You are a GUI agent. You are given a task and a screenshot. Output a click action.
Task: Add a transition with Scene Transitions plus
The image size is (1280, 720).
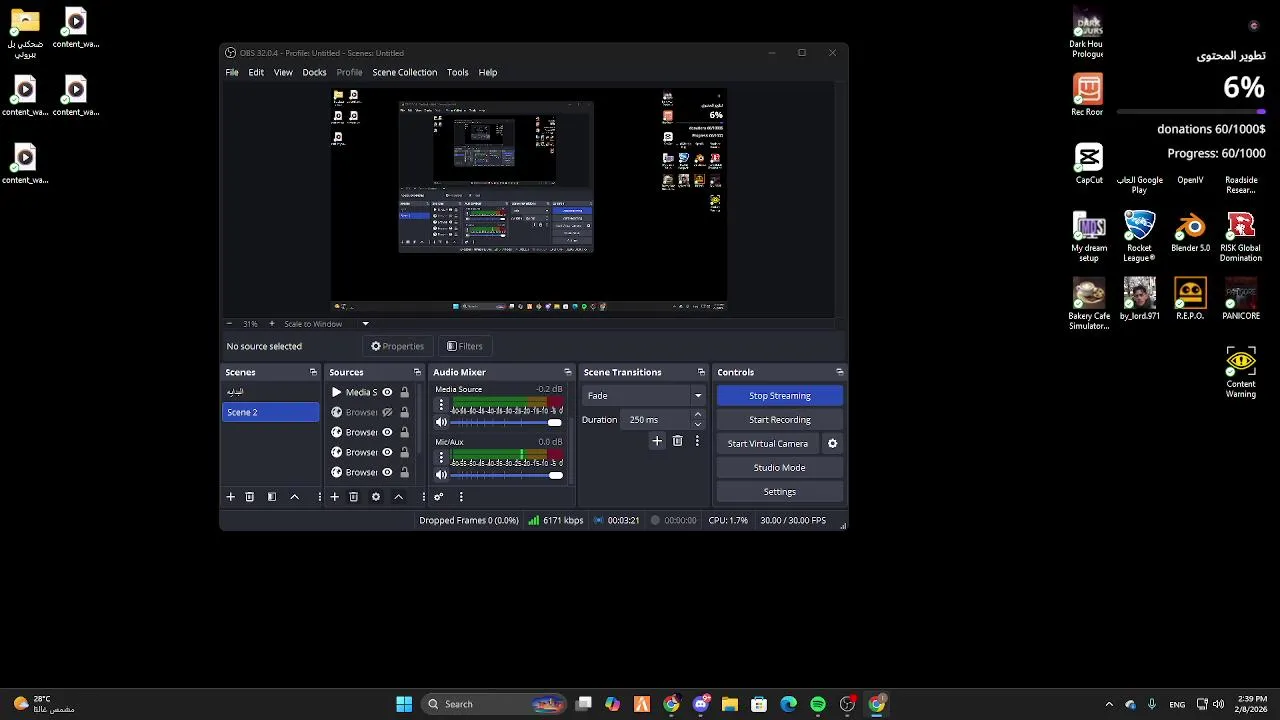pos(657,441)
